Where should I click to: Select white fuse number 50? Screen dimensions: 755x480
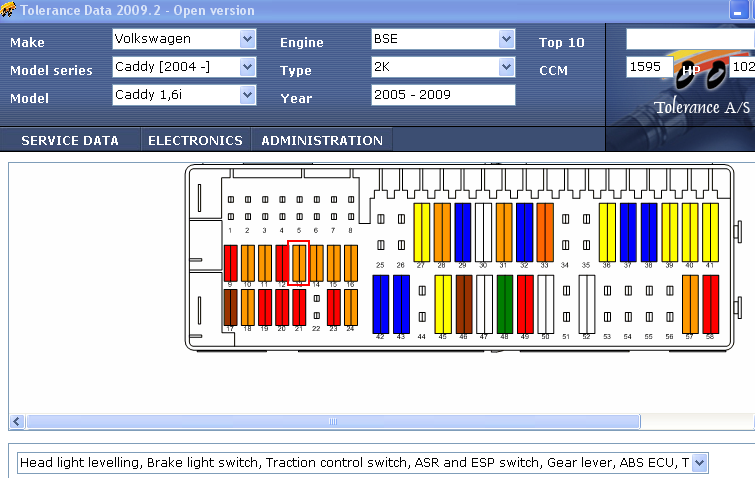click(546, 304)
